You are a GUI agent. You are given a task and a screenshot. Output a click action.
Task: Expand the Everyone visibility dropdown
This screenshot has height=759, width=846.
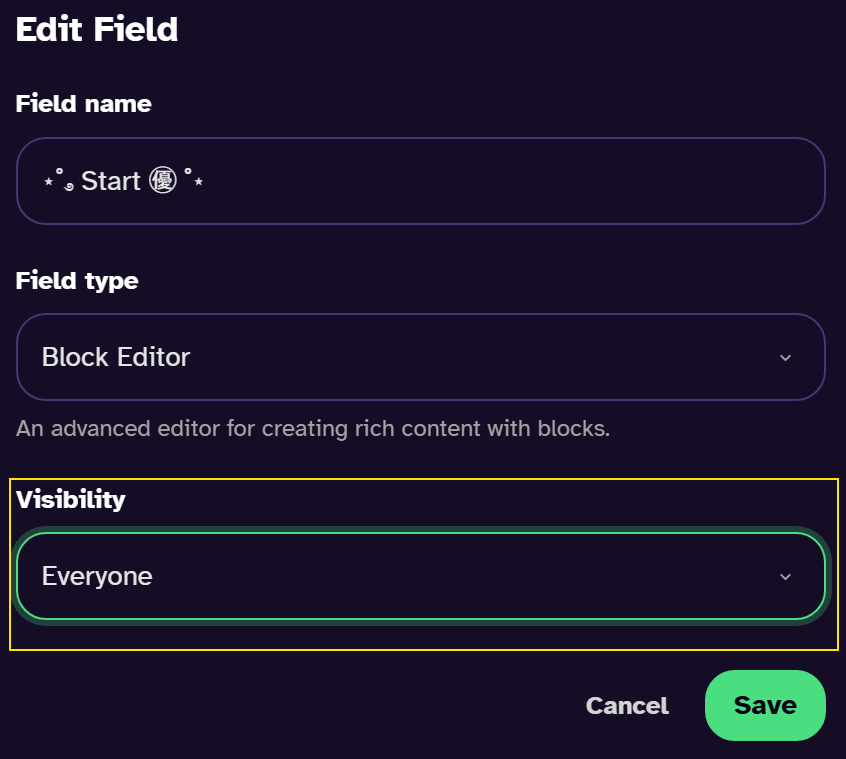point(421,576)
